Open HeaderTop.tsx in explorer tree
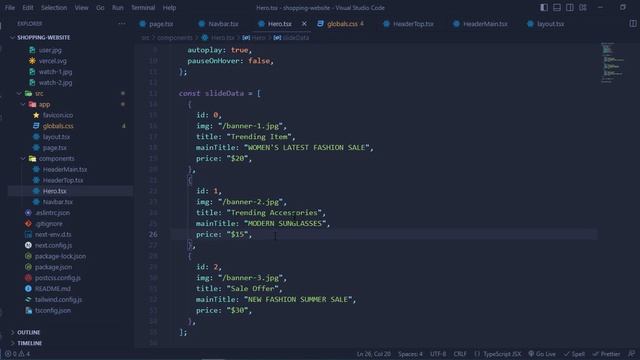The image size is (640, 360). (63, 180)
